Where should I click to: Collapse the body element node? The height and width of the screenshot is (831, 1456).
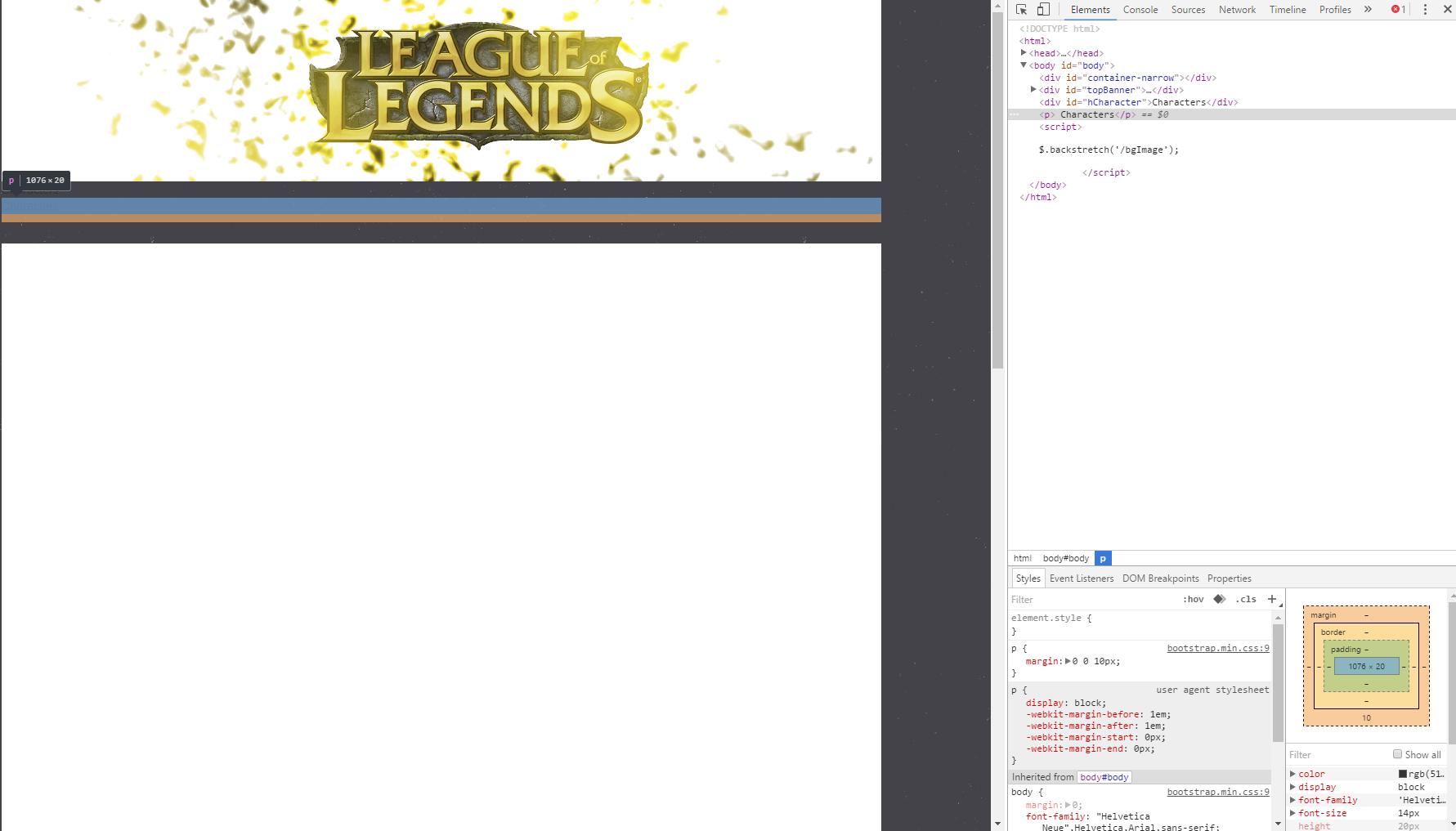[x=1024, y=65]
